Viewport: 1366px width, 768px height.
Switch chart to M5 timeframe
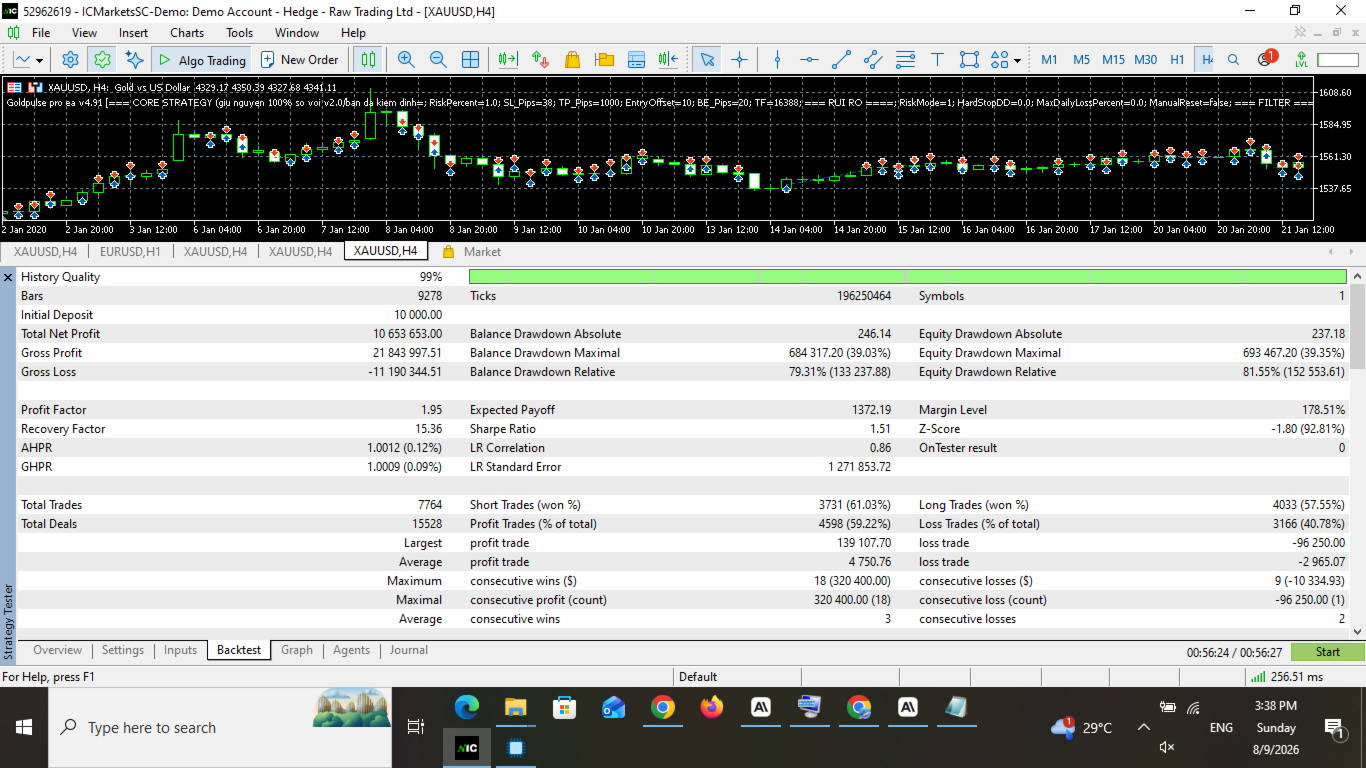(1081, 59)
